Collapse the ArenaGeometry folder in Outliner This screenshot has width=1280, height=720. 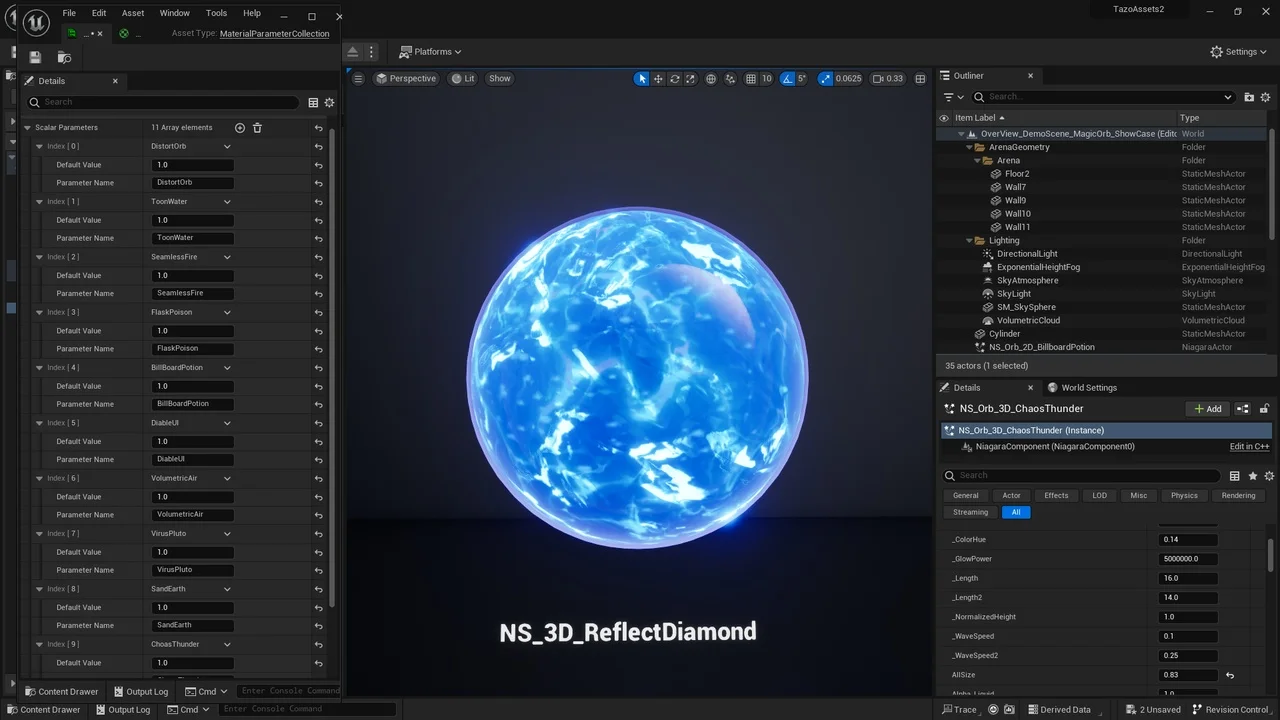(x=969, y=147)
